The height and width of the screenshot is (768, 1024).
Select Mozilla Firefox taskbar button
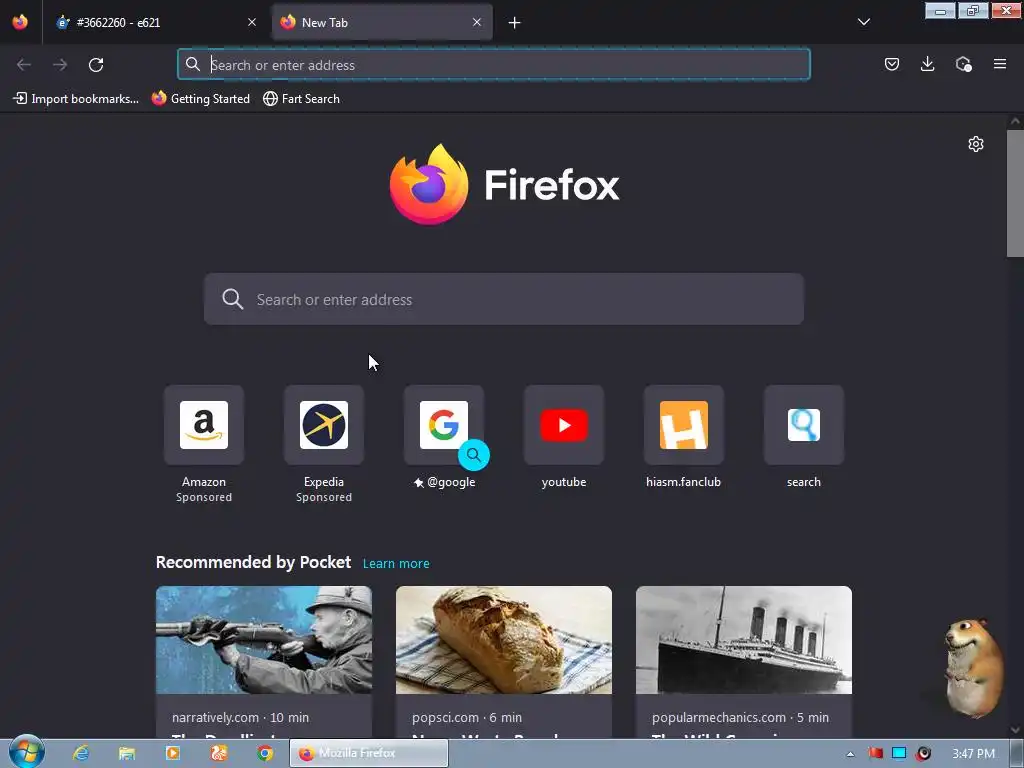click(369, 753)
